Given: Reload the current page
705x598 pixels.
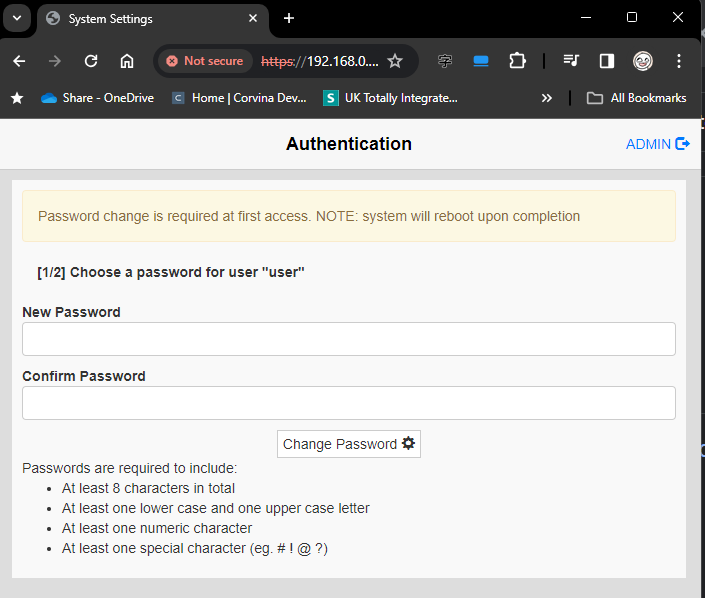Looking at the screenshot, I should click(x=91, y=61).
